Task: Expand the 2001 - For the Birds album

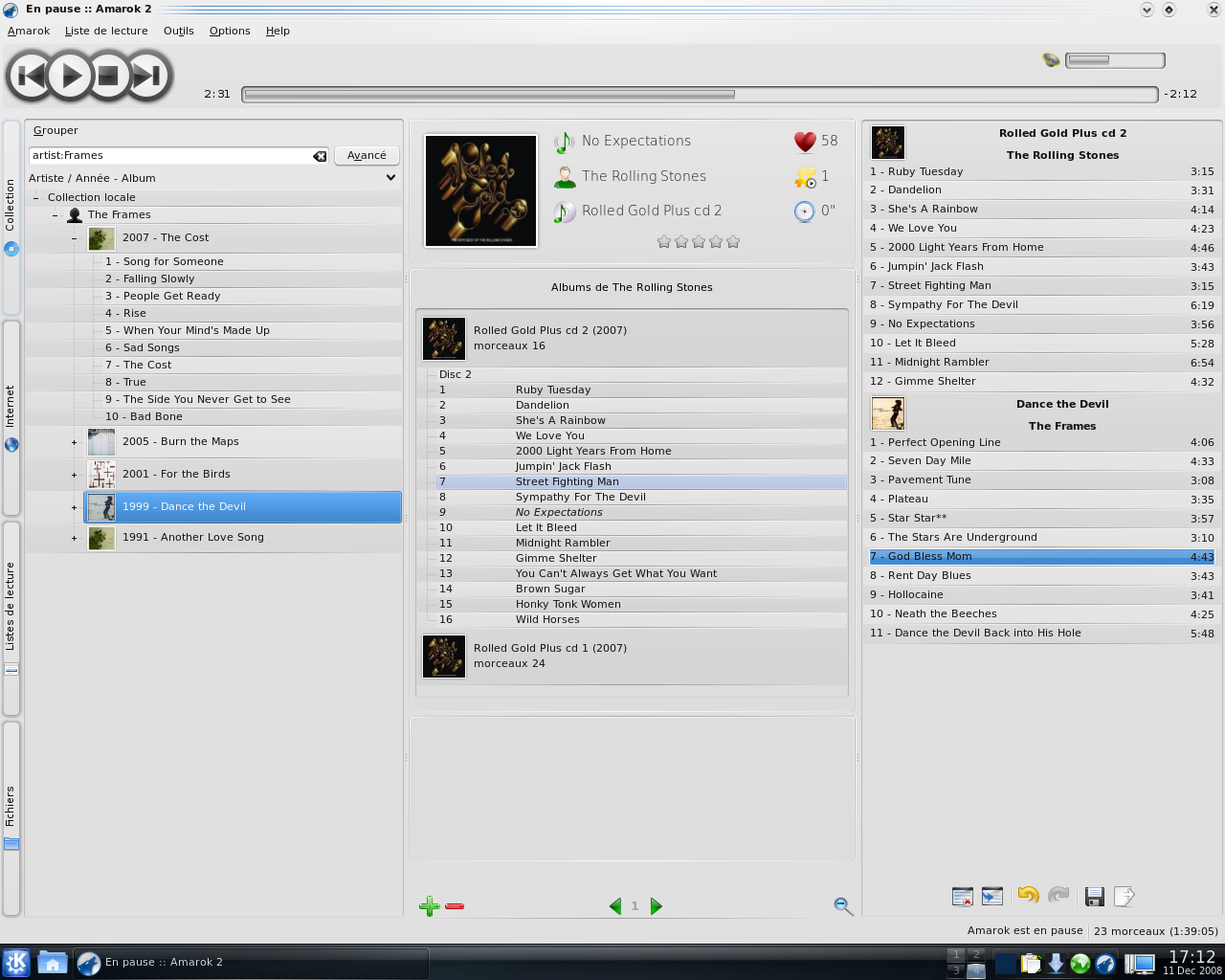Action: pyautogui.click(x=74, y=475)
